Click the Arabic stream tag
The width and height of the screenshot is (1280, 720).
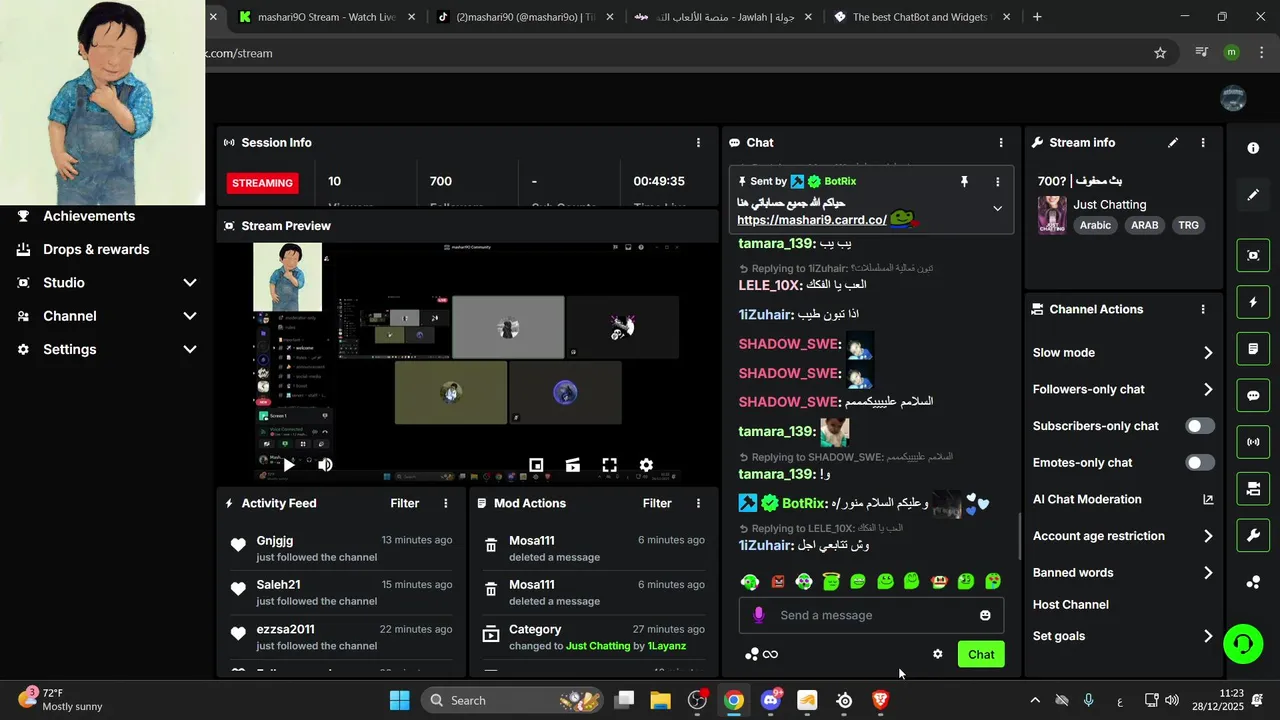[x=1095, y=225]
